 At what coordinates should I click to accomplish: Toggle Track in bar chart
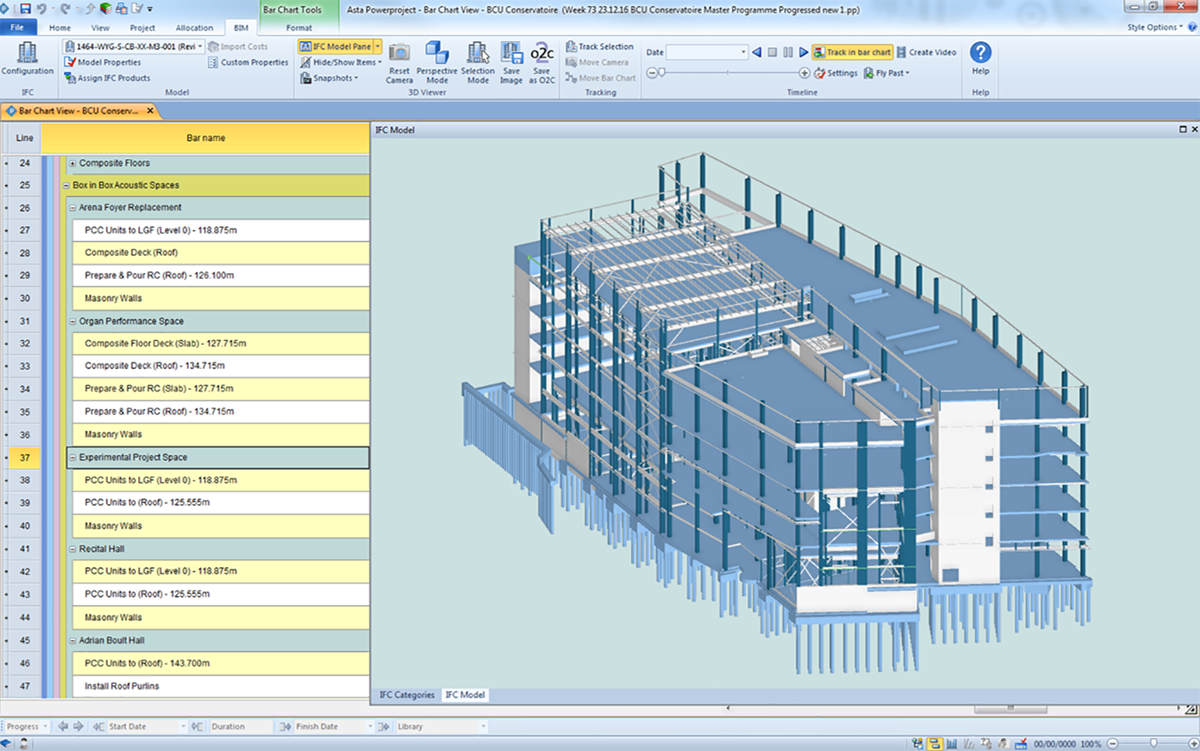[x=851, y=52]
